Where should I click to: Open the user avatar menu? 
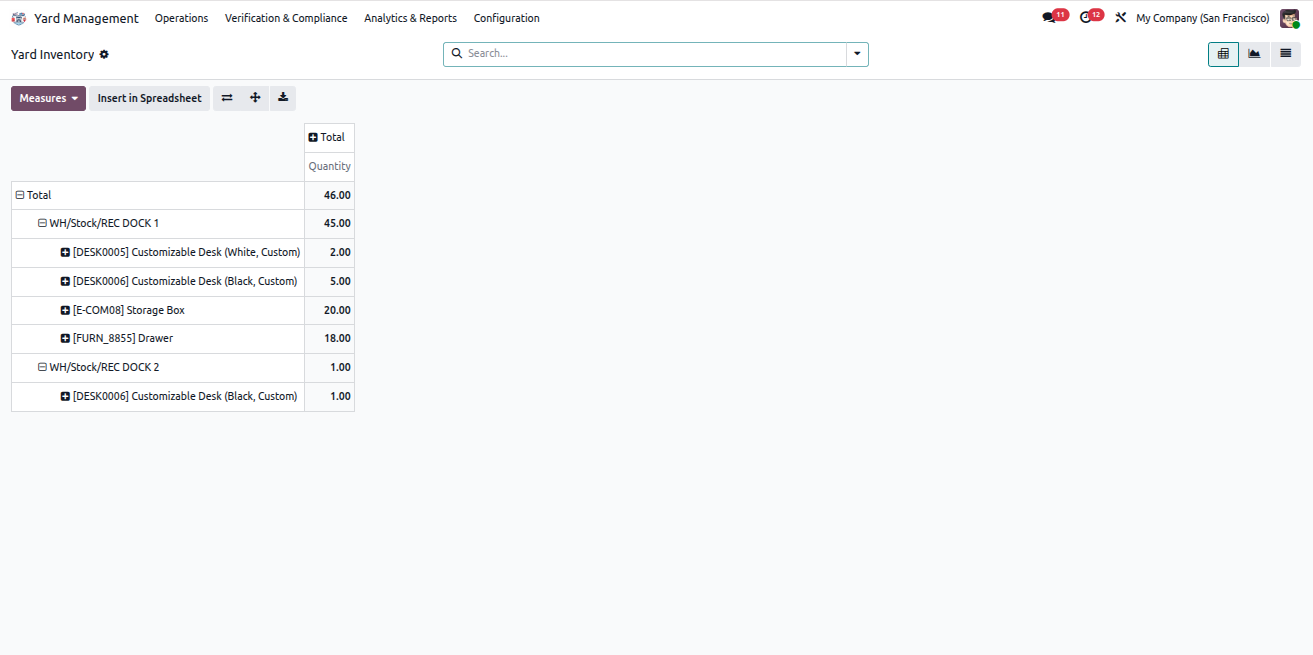pyautogui.click(x=1289, y=18)
